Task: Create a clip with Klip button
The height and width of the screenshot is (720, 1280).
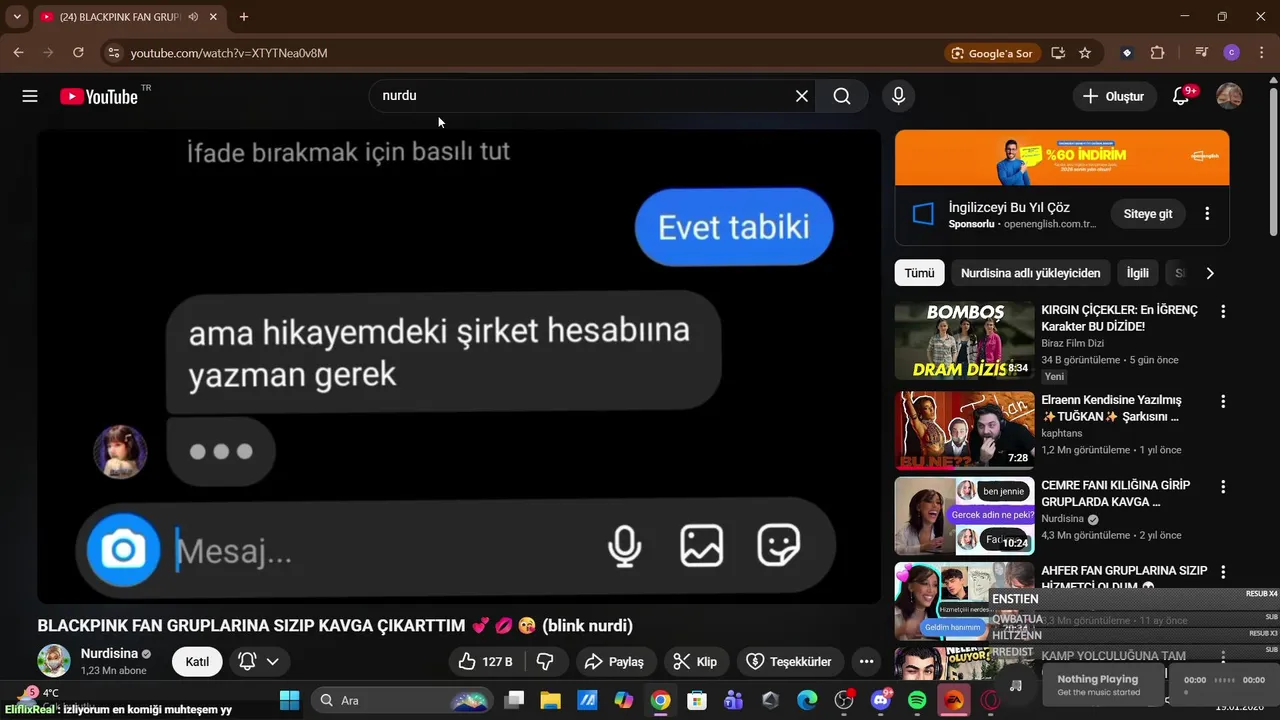Action: (x=695, y=661)
